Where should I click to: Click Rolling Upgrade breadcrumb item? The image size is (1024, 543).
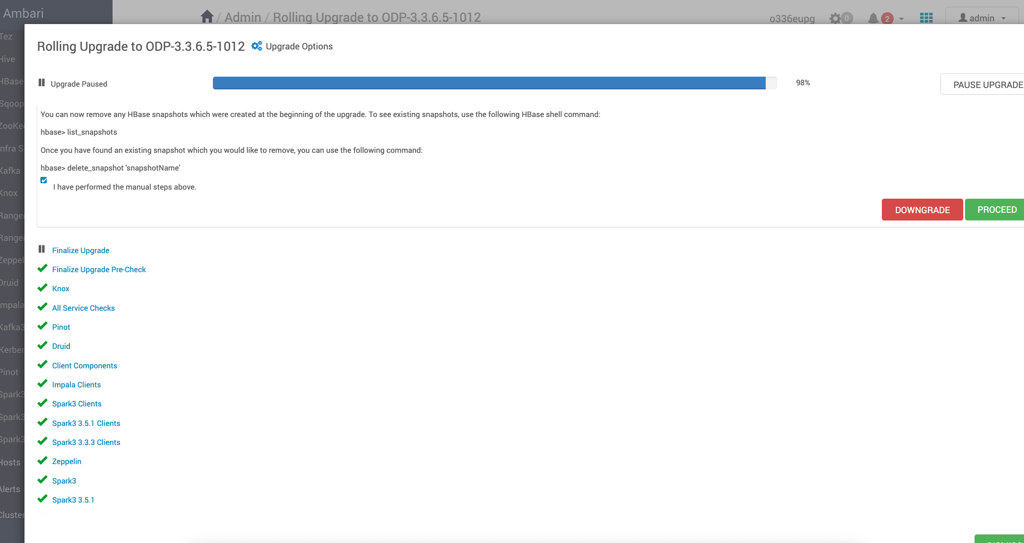point(377,17)
